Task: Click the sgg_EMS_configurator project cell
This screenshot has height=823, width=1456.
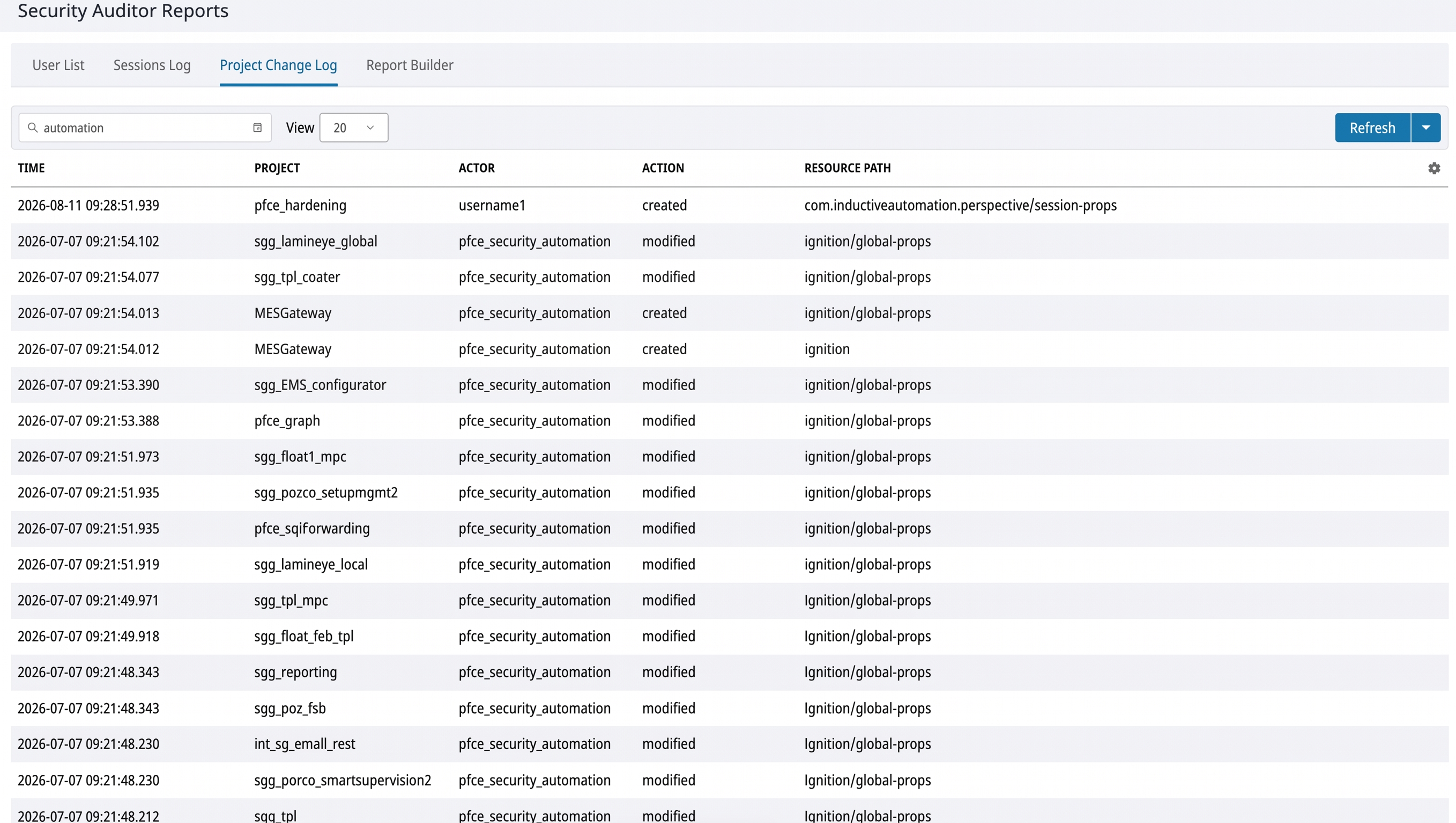Action: click(x=320, y=385)
